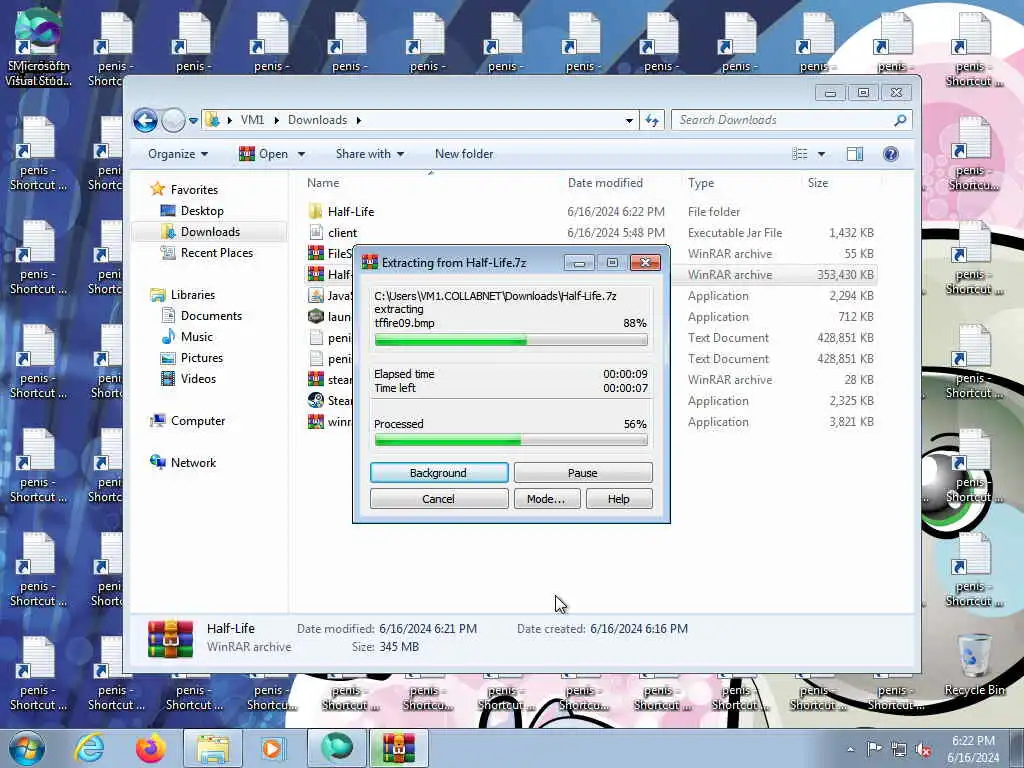Select the Java application icon in list

click(315, 295)
